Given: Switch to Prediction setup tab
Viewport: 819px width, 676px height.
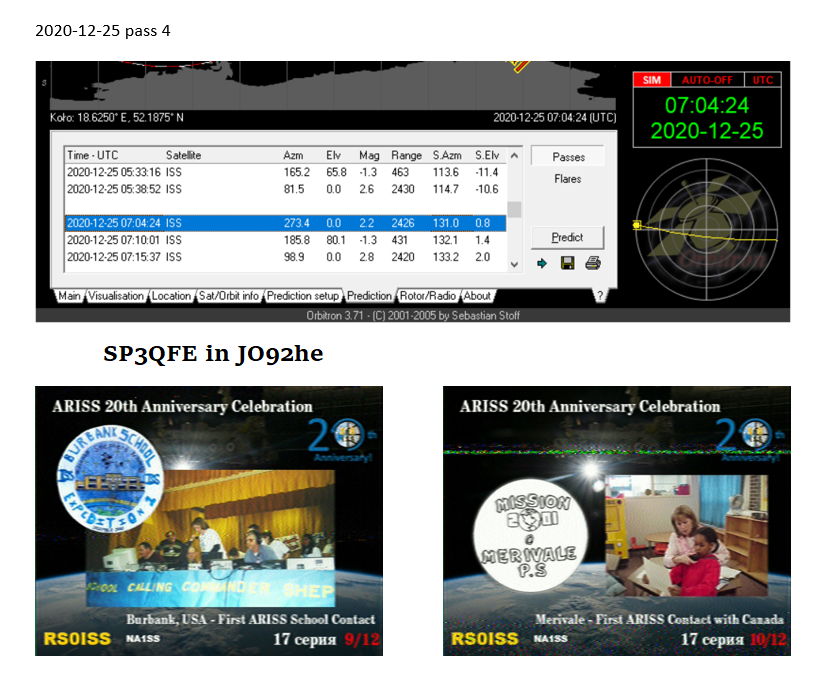Looking at the screenshot, I should (303, 296).
